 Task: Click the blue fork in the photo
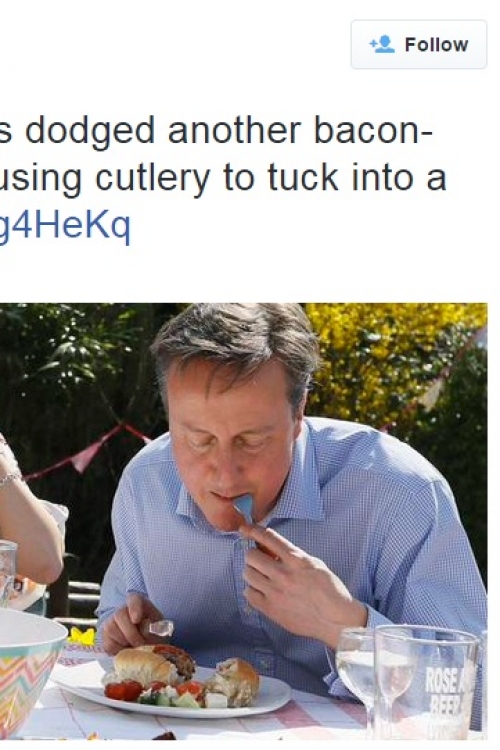click(245, 509)
